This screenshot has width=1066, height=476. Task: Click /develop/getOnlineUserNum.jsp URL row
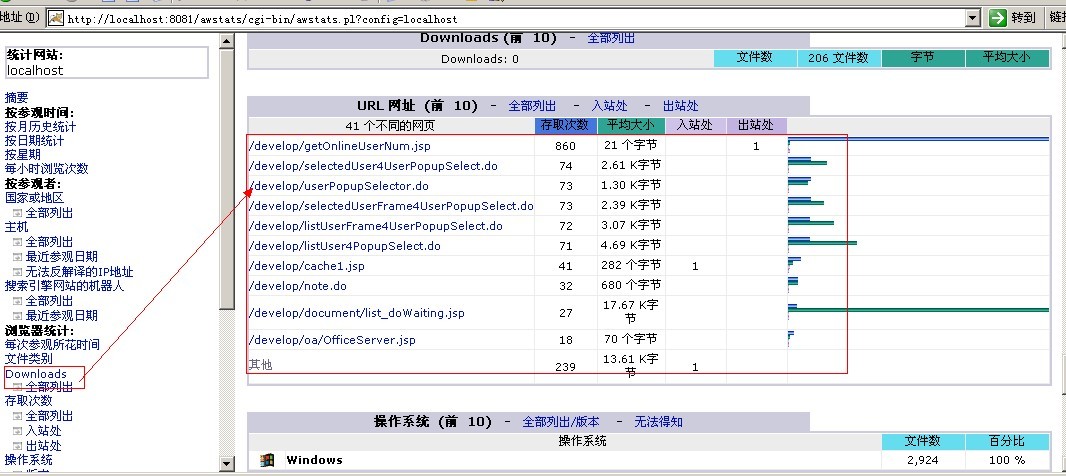339,146
